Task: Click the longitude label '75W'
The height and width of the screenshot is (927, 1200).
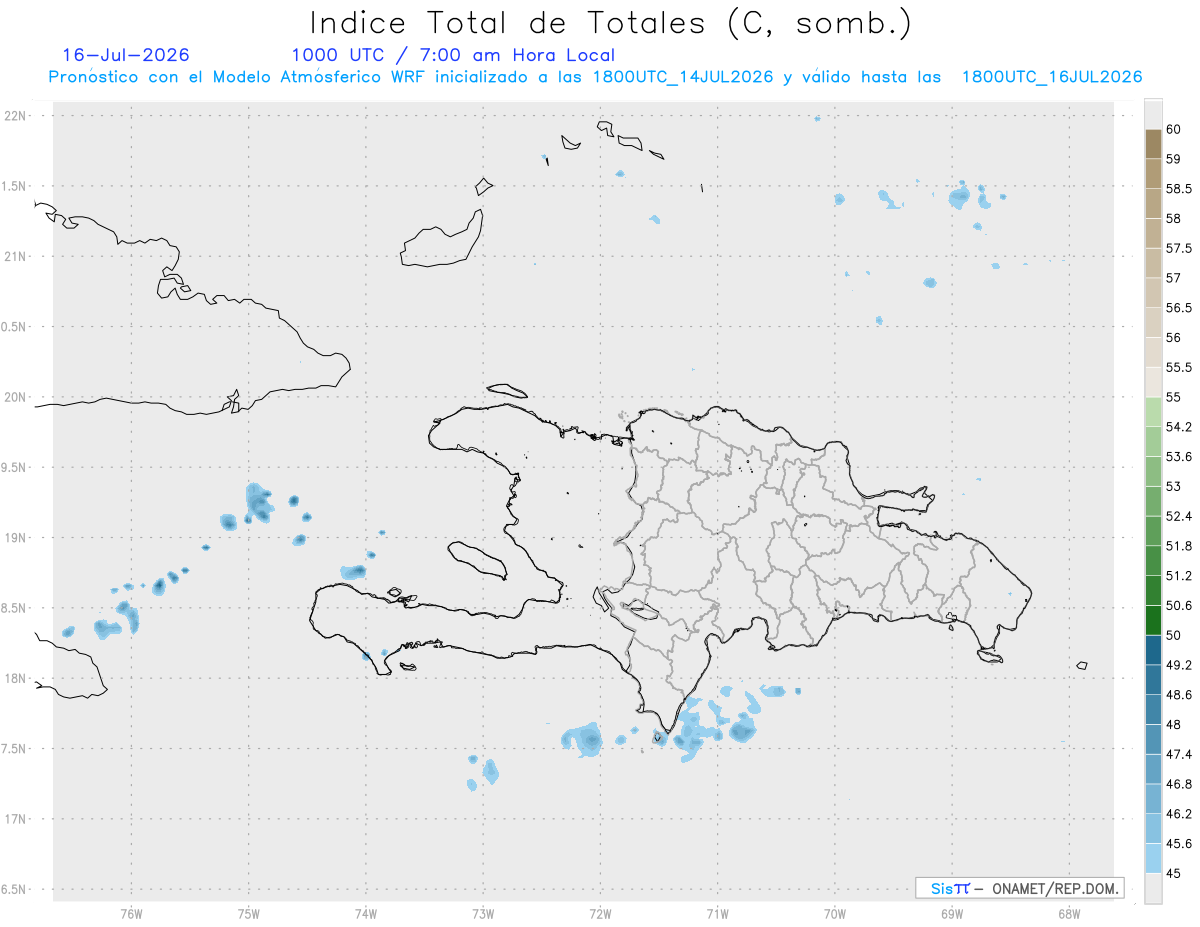Action: (x=249, y=913)
